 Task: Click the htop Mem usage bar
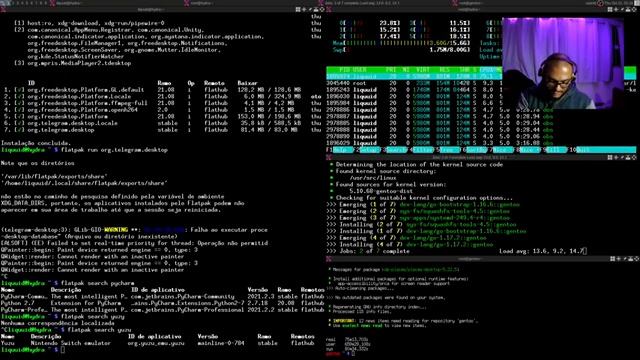click(402, 43)
